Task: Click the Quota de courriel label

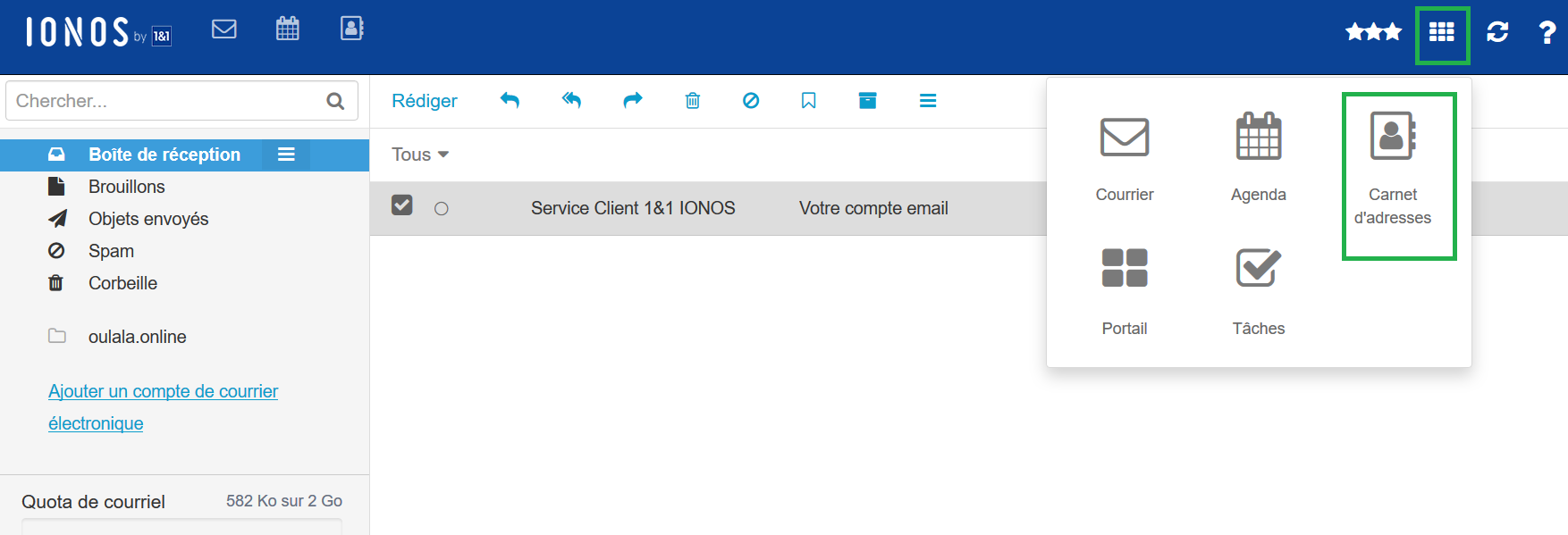Action: click(x=94, y=502)
